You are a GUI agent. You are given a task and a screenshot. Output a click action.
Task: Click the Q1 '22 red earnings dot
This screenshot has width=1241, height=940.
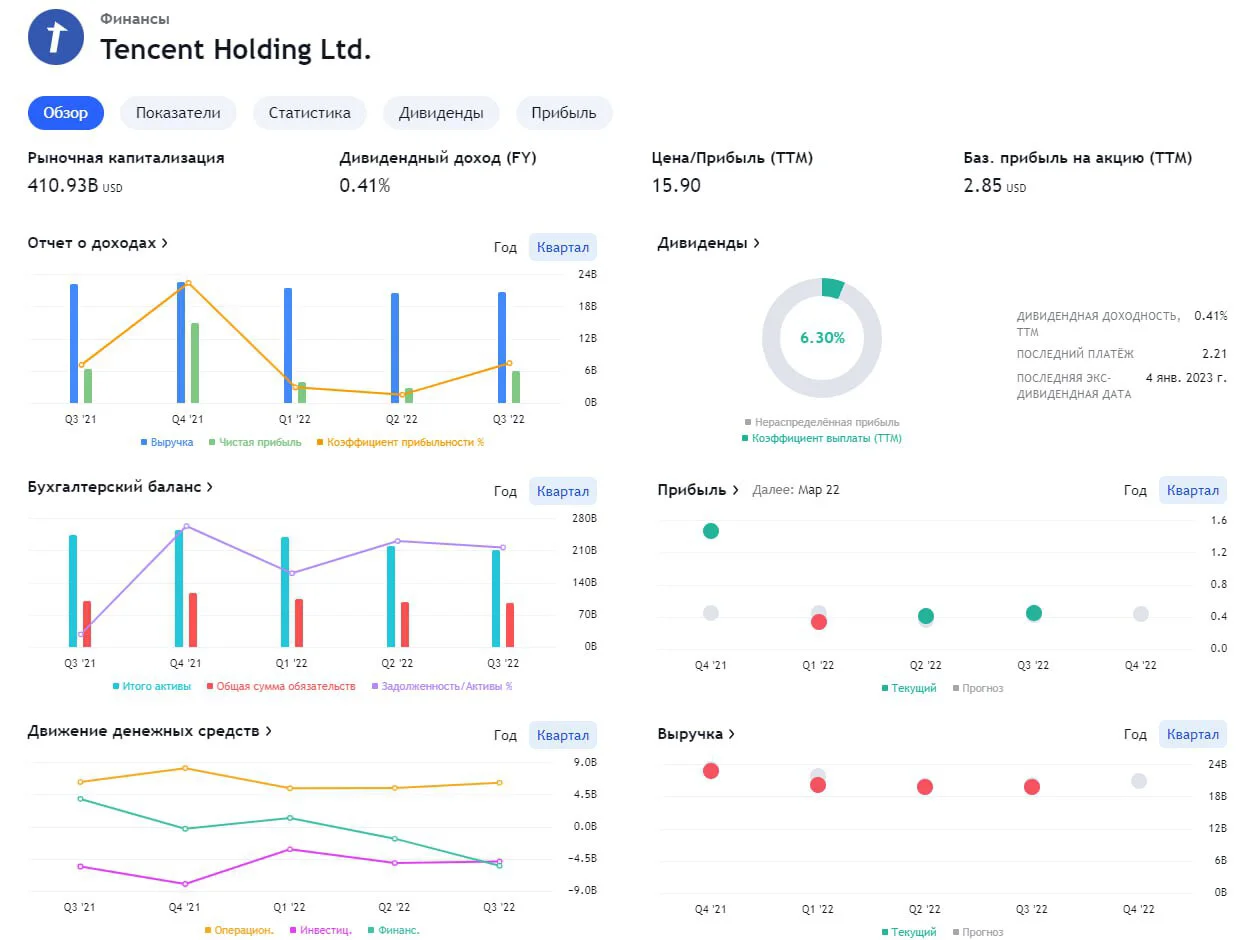pyautogui.click(x=819, y=622)
